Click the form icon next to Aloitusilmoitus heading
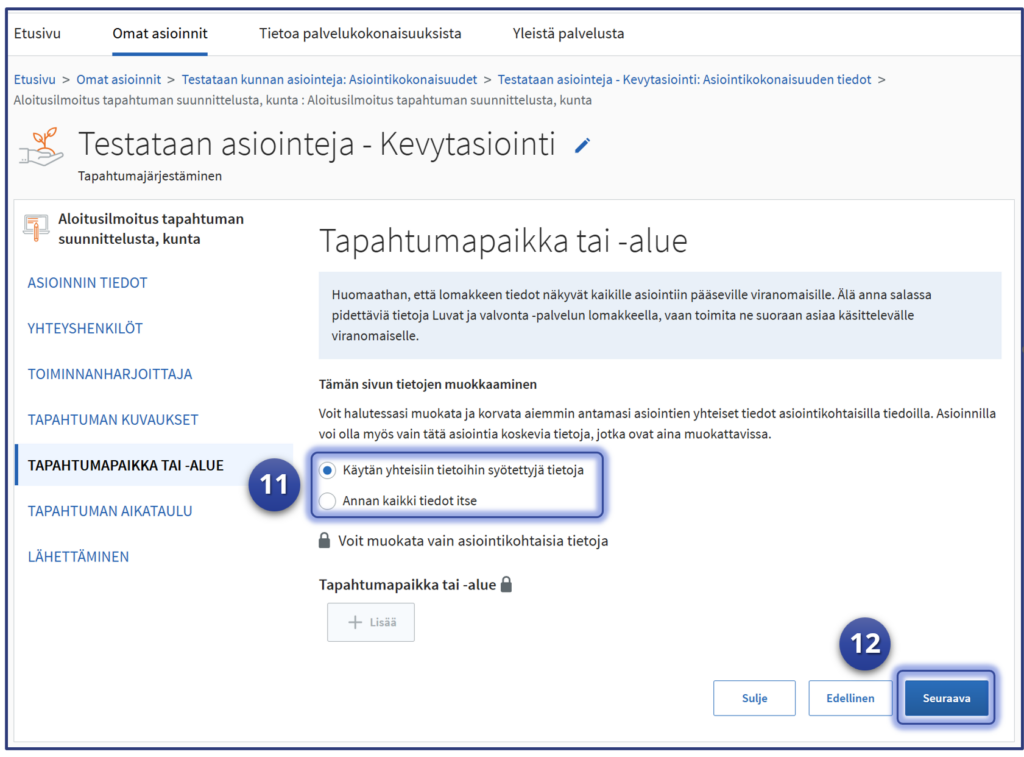Viewport: 1024px width, 757px height. pyautogui.click(x=36, y=229)
